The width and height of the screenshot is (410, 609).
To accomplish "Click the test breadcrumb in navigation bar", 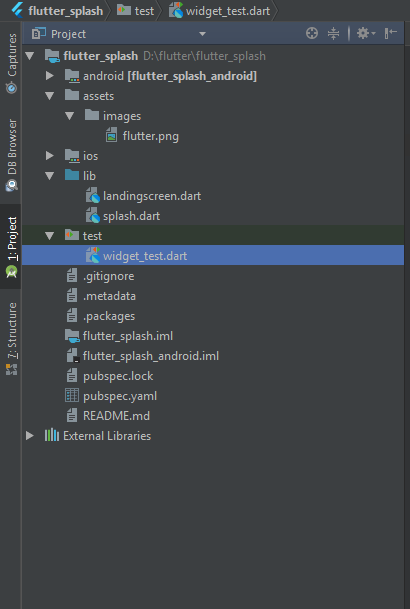I will pyautogui.click(x=144, y=11).
